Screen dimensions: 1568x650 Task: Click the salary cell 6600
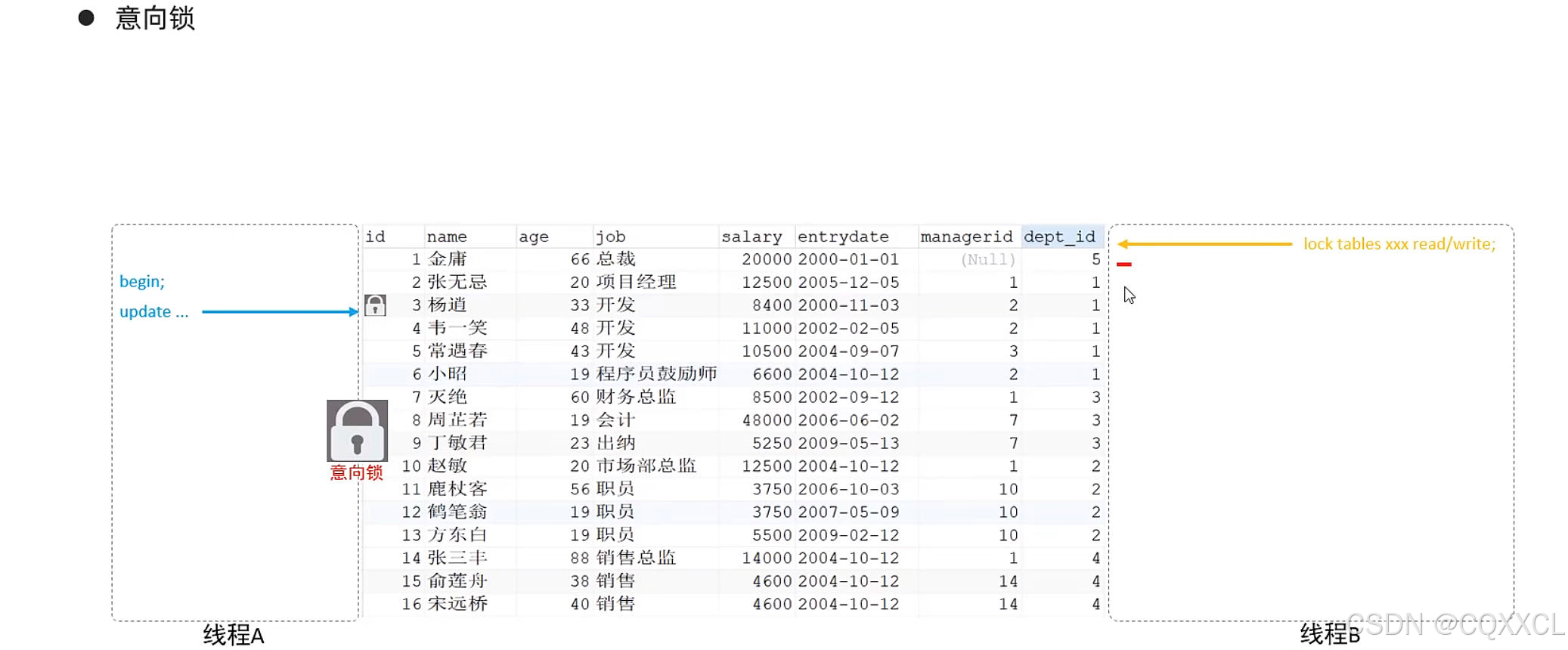(772, 374)
